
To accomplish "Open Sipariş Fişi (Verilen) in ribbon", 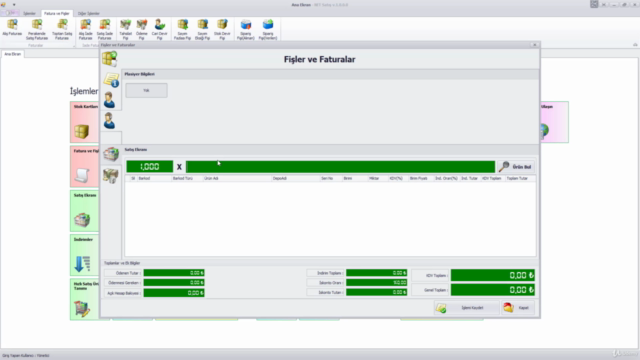I will [x=268, y=29].
